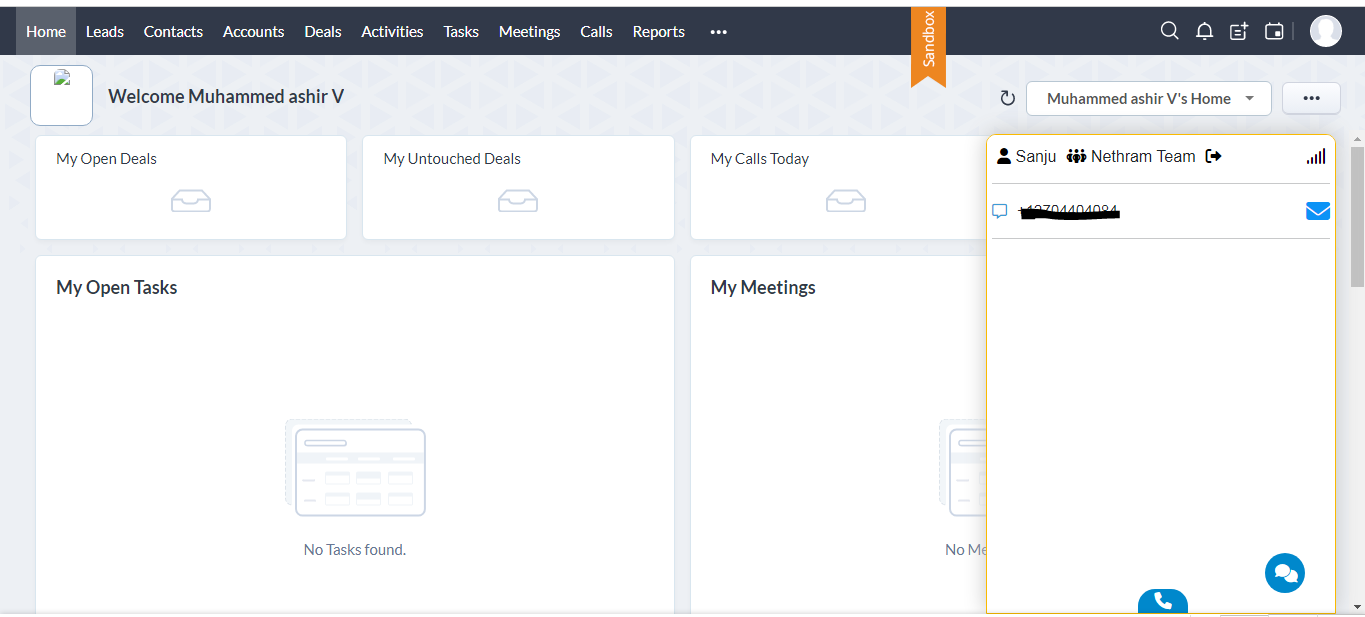Switch to the Deals tab
The height and width of the screenshot is (617, 1365).
(322, 31)
